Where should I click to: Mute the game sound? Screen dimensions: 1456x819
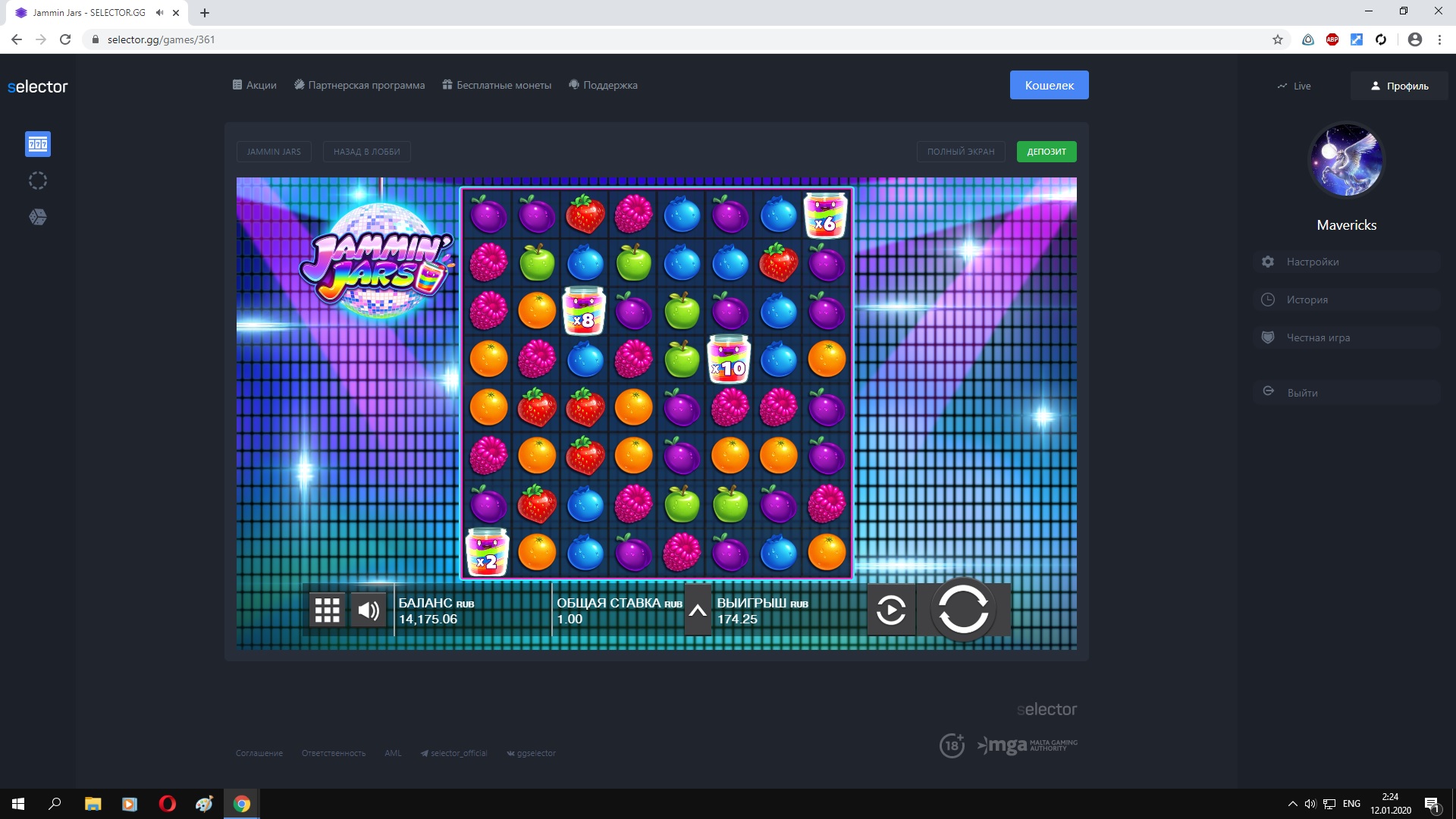tap(369, 610)
